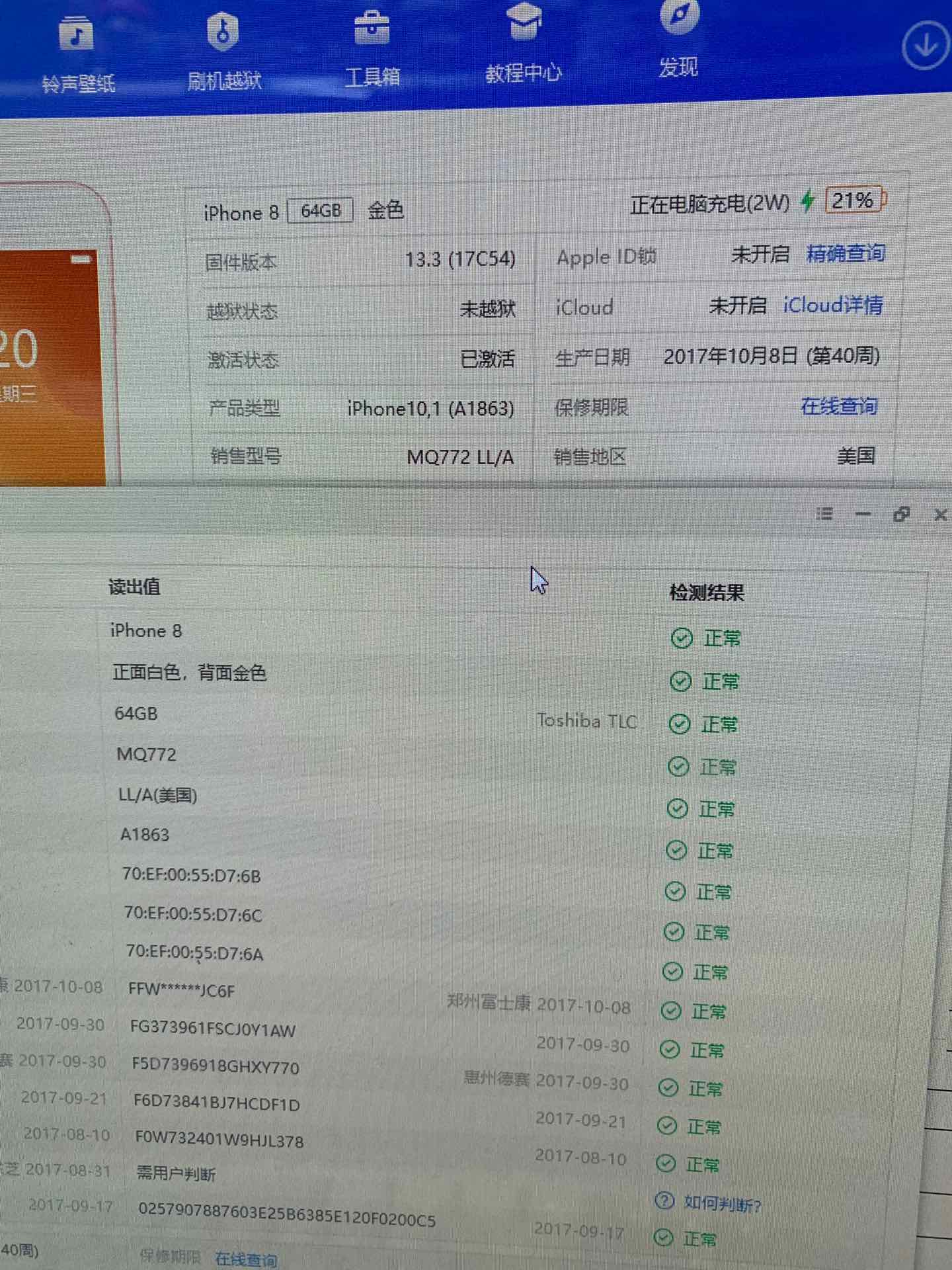Click the 正常 check icon in 70:EF:00:55:D7:6A row
The width and height of the screenshot is (952, 1270).
coord(672,971)
